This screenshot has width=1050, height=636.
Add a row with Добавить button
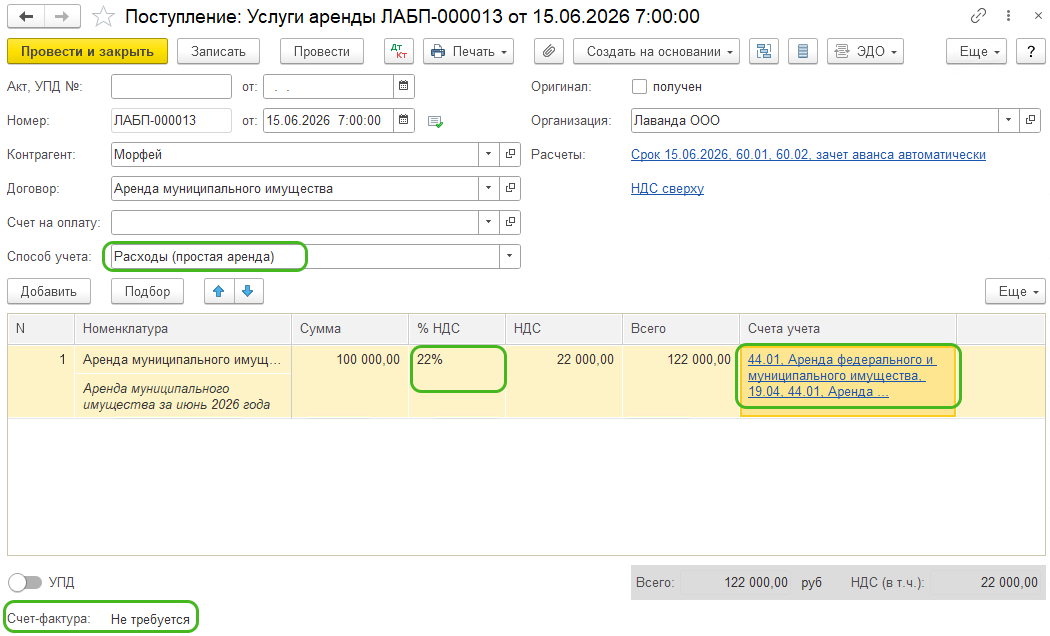49,291
